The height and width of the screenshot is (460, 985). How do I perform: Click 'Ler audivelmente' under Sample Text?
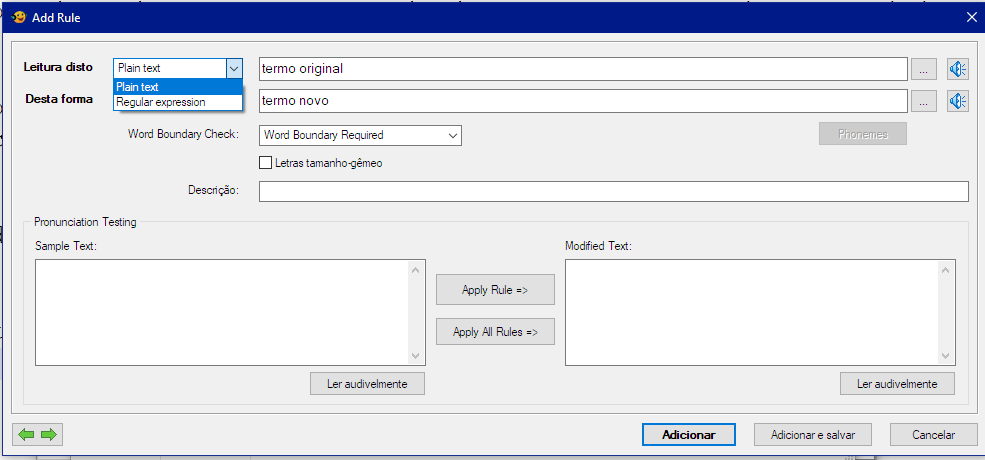click(x=367, y=384)
